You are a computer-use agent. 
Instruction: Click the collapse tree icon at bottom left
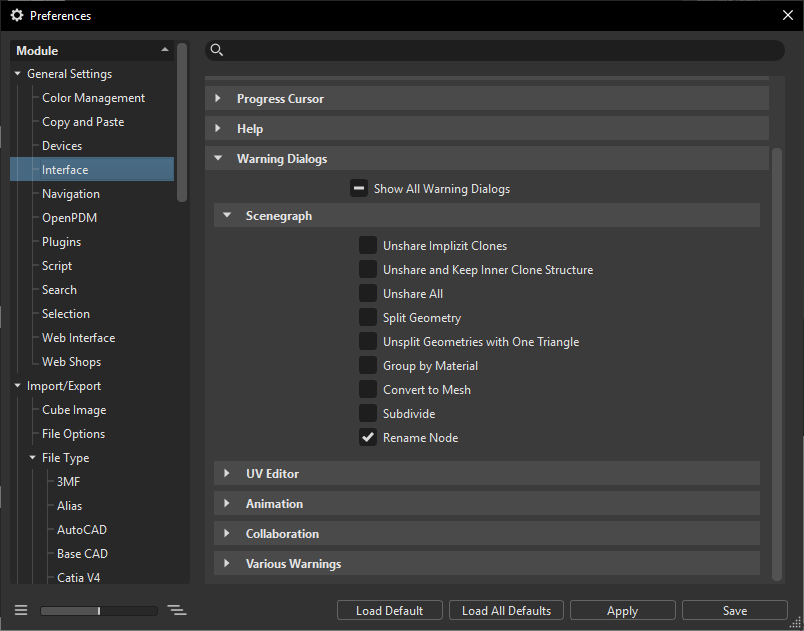click(21, 610)
